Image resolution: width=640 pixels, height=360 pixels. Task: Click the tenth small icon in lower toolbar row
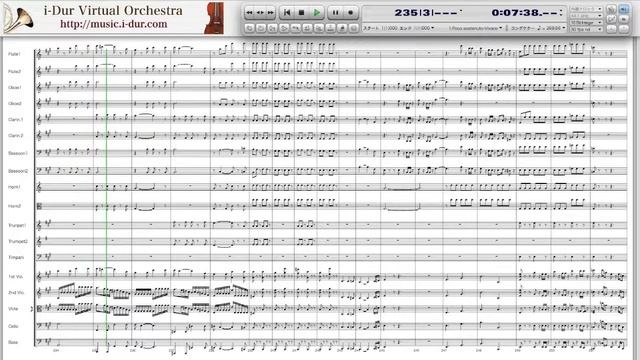353,28
